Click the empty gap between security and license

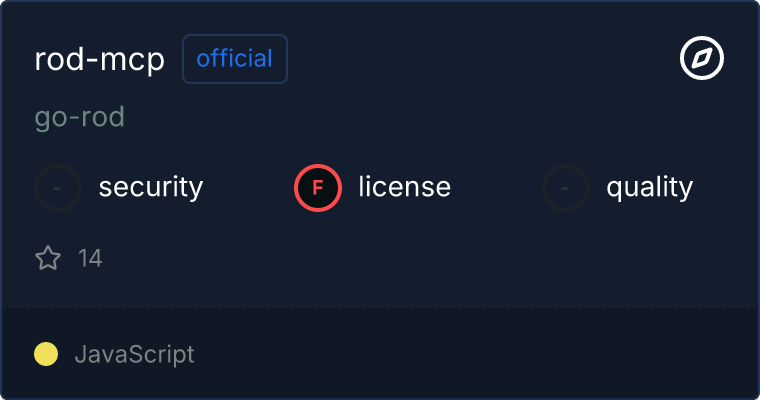(x=248, y=187)
